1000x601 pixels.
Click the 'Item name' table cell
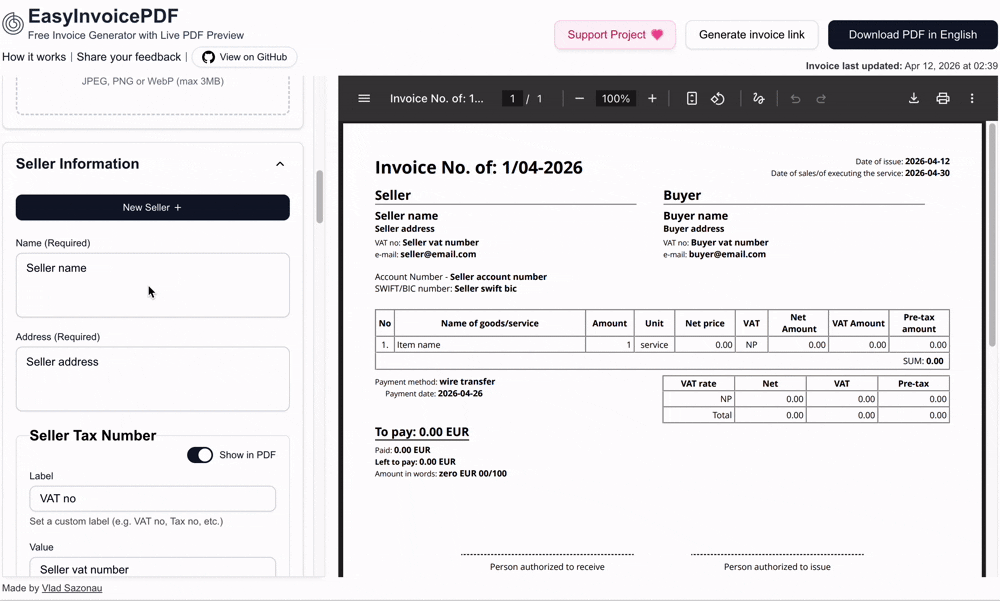click(x=490, y=345)
